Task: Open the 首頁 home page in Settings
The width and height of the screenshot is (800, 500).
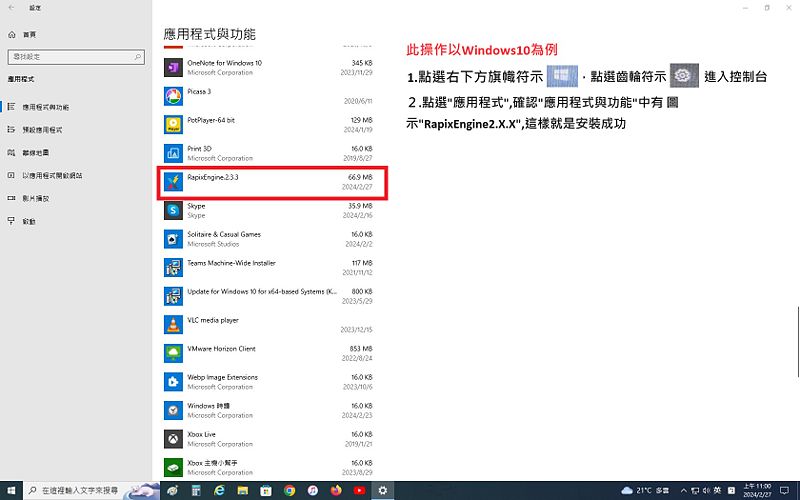Action: pyautogui.click(x=22, y=35)
